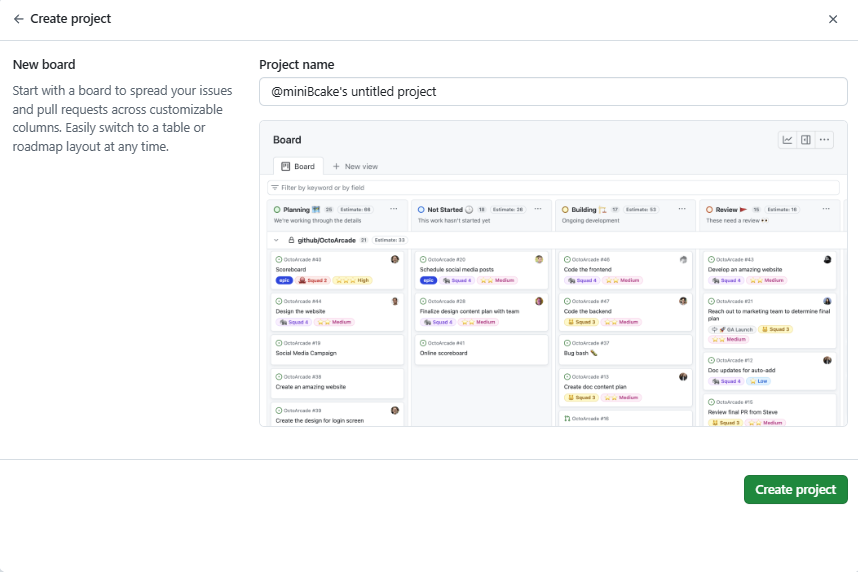Screen dimensions: 858x572
Task: Click the Online scoreboard card
Action: coord(481,350)
